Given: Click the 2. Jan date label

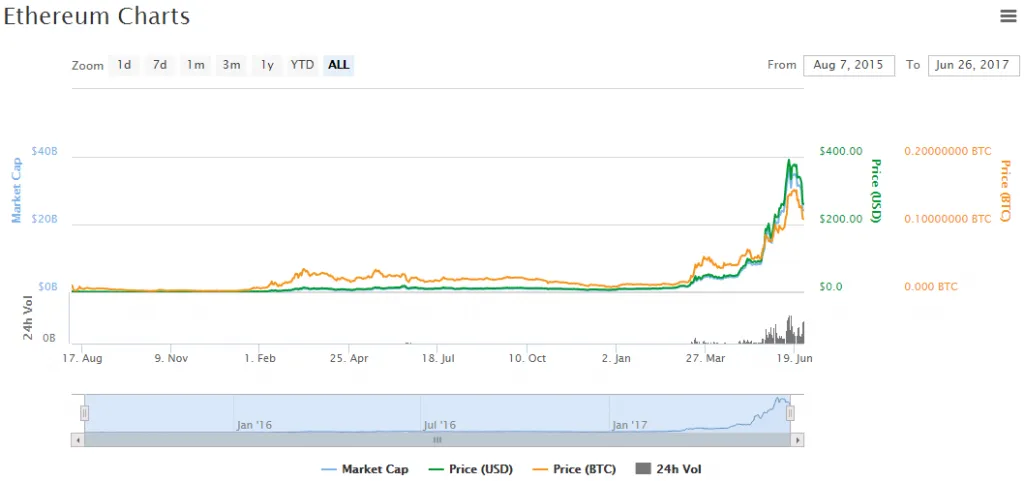Looking at the screenshot, I should tap(616, 358).
